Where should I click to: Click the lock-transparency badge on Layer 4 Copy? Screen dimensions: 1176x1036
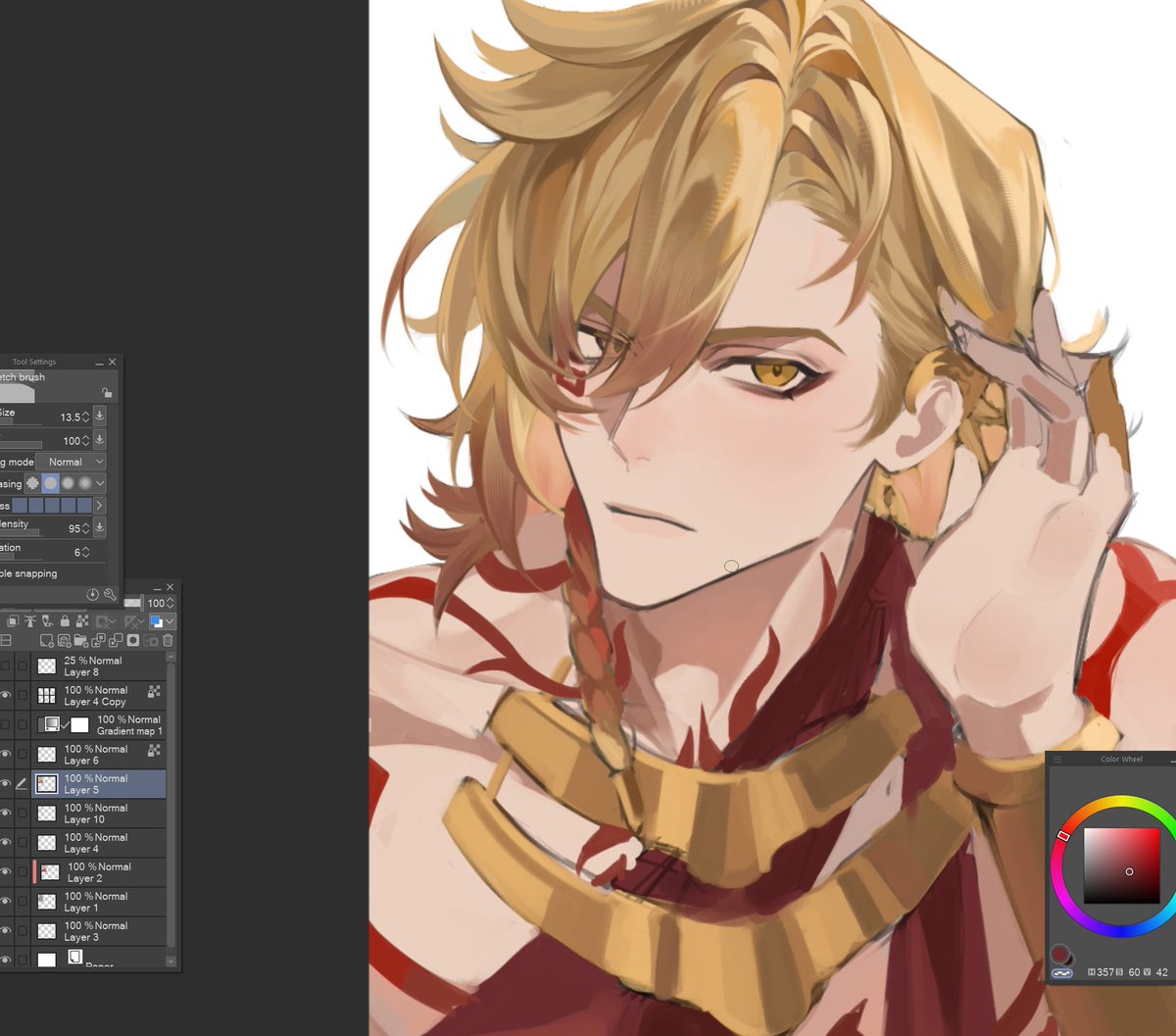pyautogui.click(x=154, y=691)
